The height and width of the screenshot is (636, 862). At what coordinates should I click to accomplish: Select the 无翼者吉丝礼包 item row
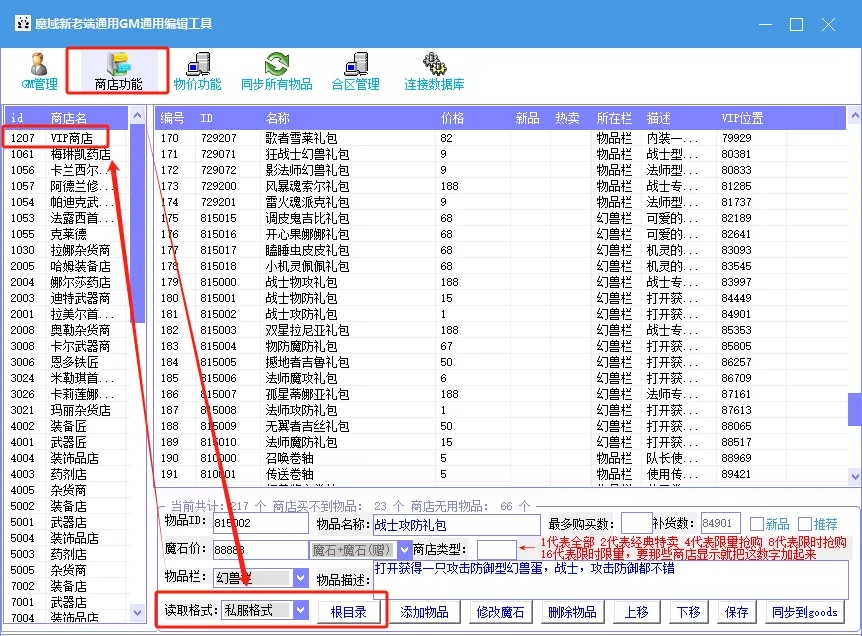coord(500,426)
